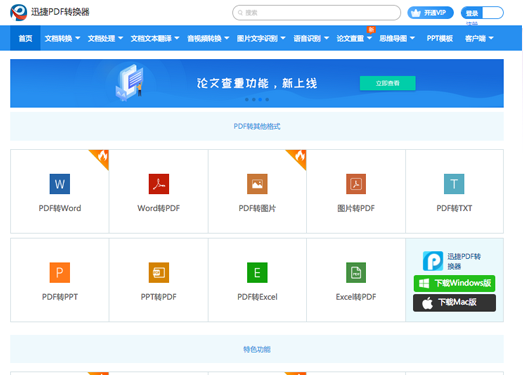Click the orange P icon for PDF转PPT

[x=60, y=273]
